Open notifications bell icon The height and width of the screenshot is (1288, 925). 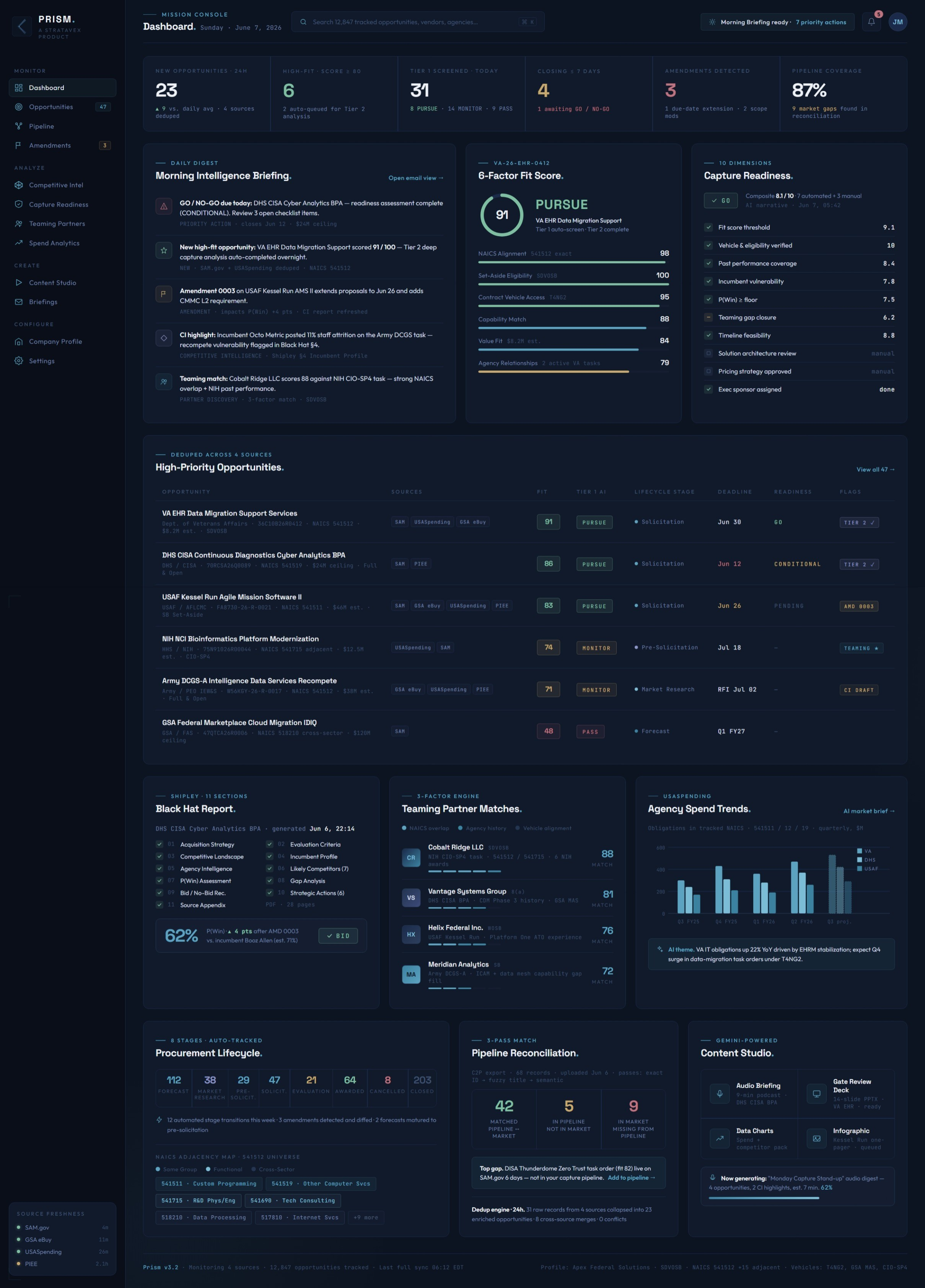tap(871, 22)
